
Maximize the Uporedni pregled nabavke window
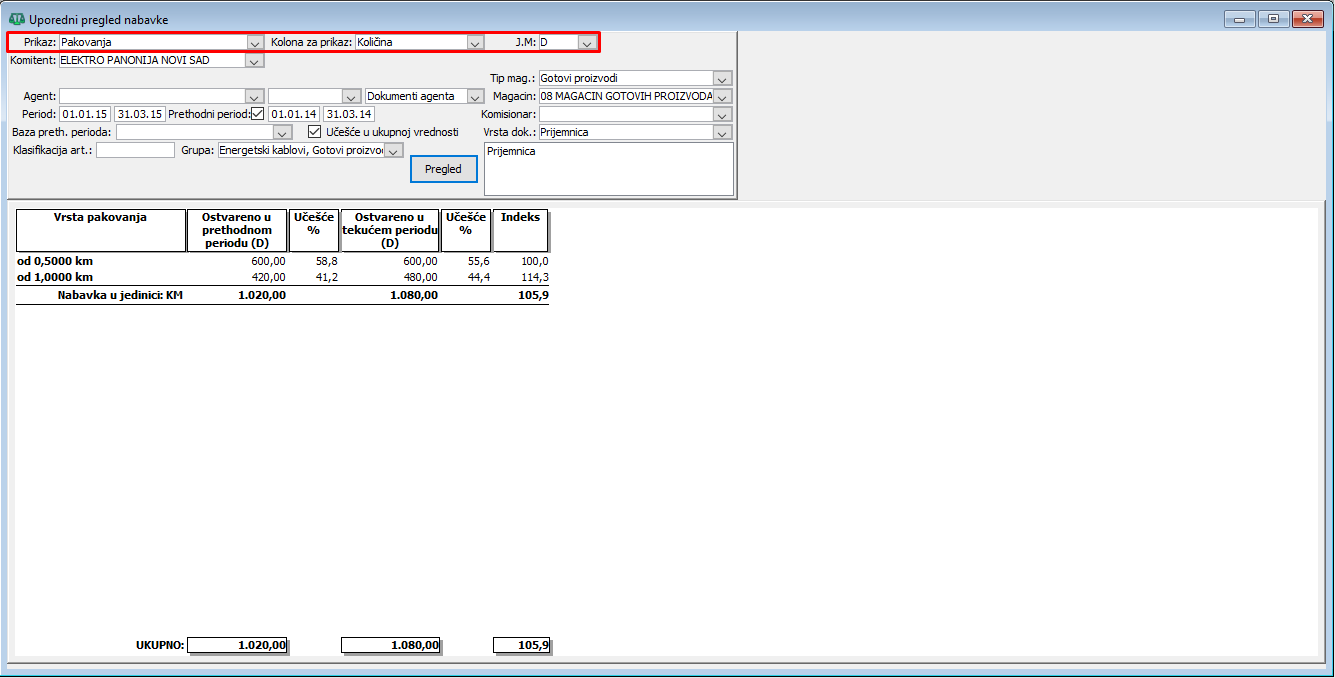coord(1273,19)
